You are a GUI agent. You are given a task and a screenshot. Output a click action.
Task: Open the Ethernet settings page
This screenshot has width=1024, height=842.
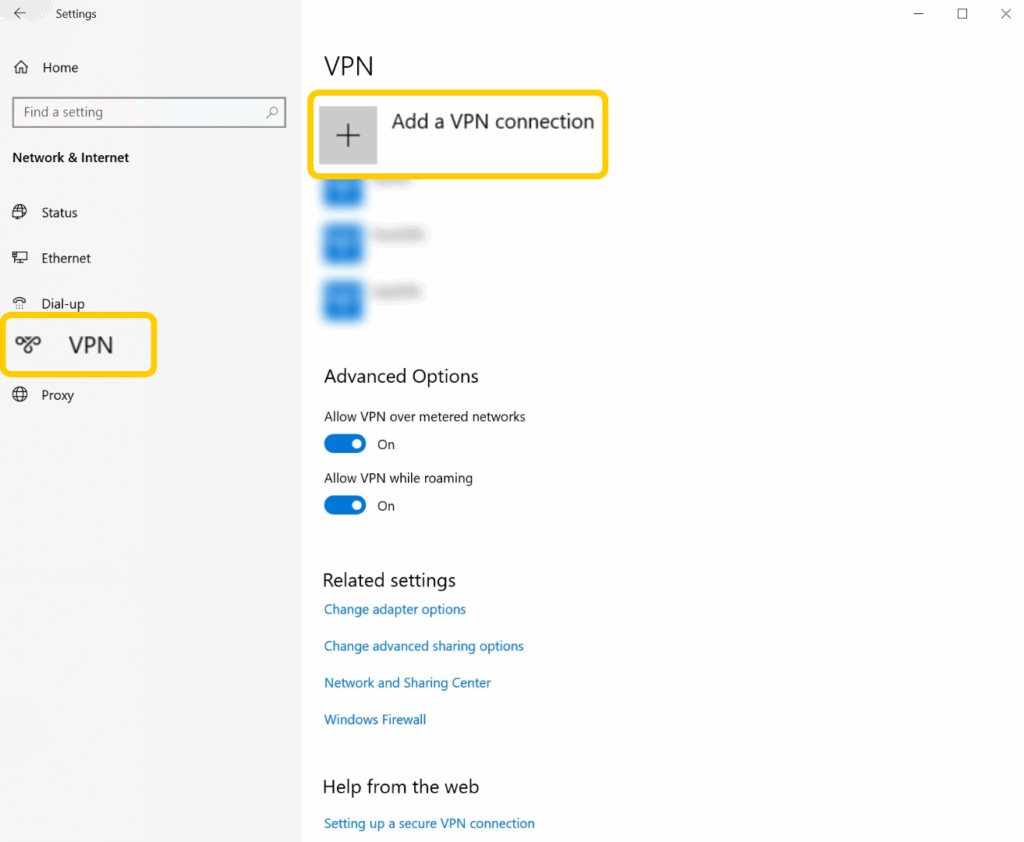coord(66,258)
